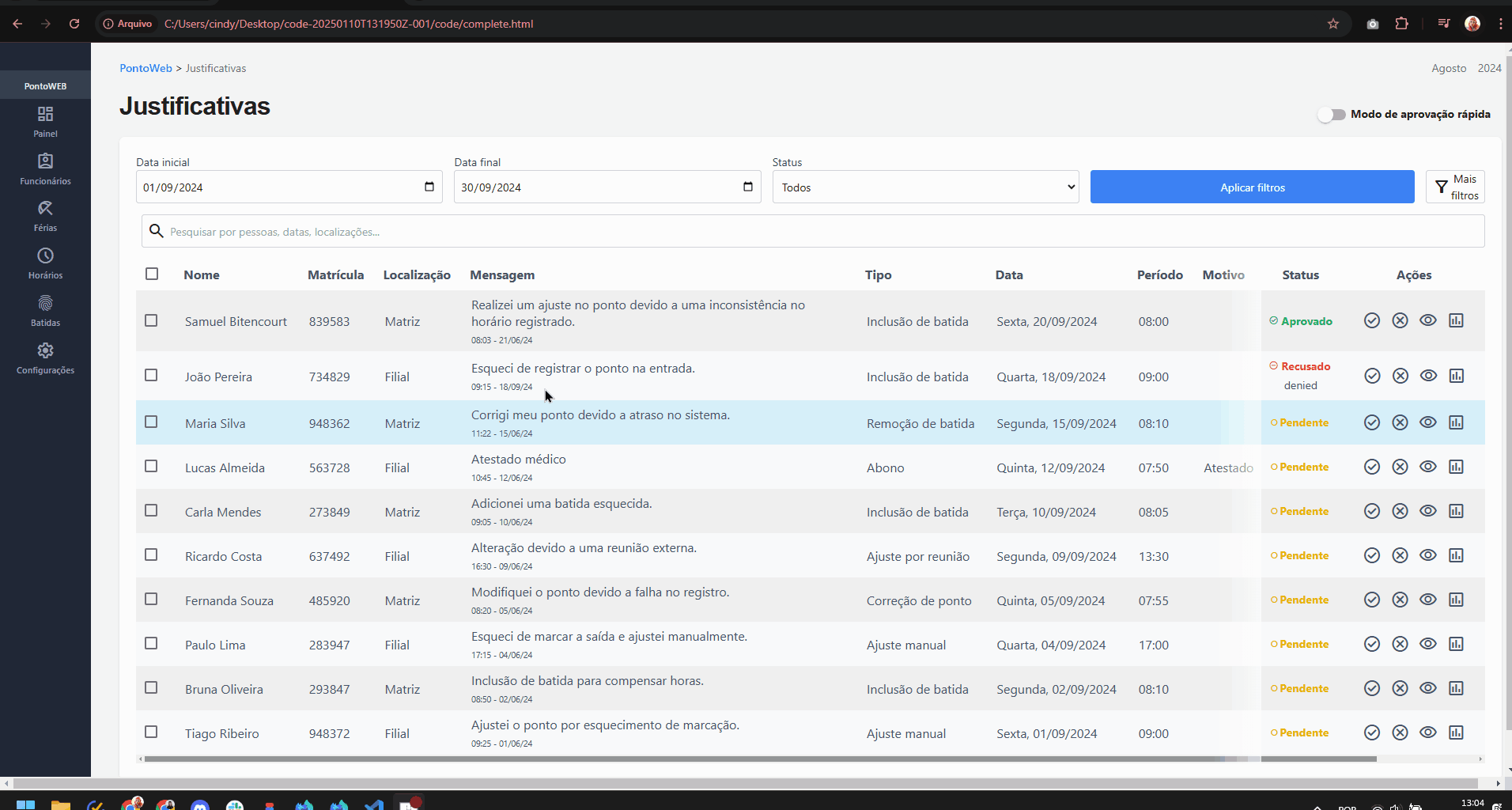Open Mais filtros options
Screen dimensions: 1512x810
(1455, 187)
